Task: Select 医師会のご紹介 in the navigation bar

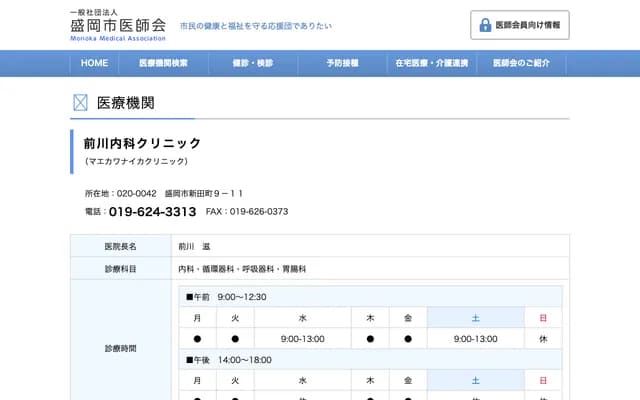Action: (x=520, y=63)
